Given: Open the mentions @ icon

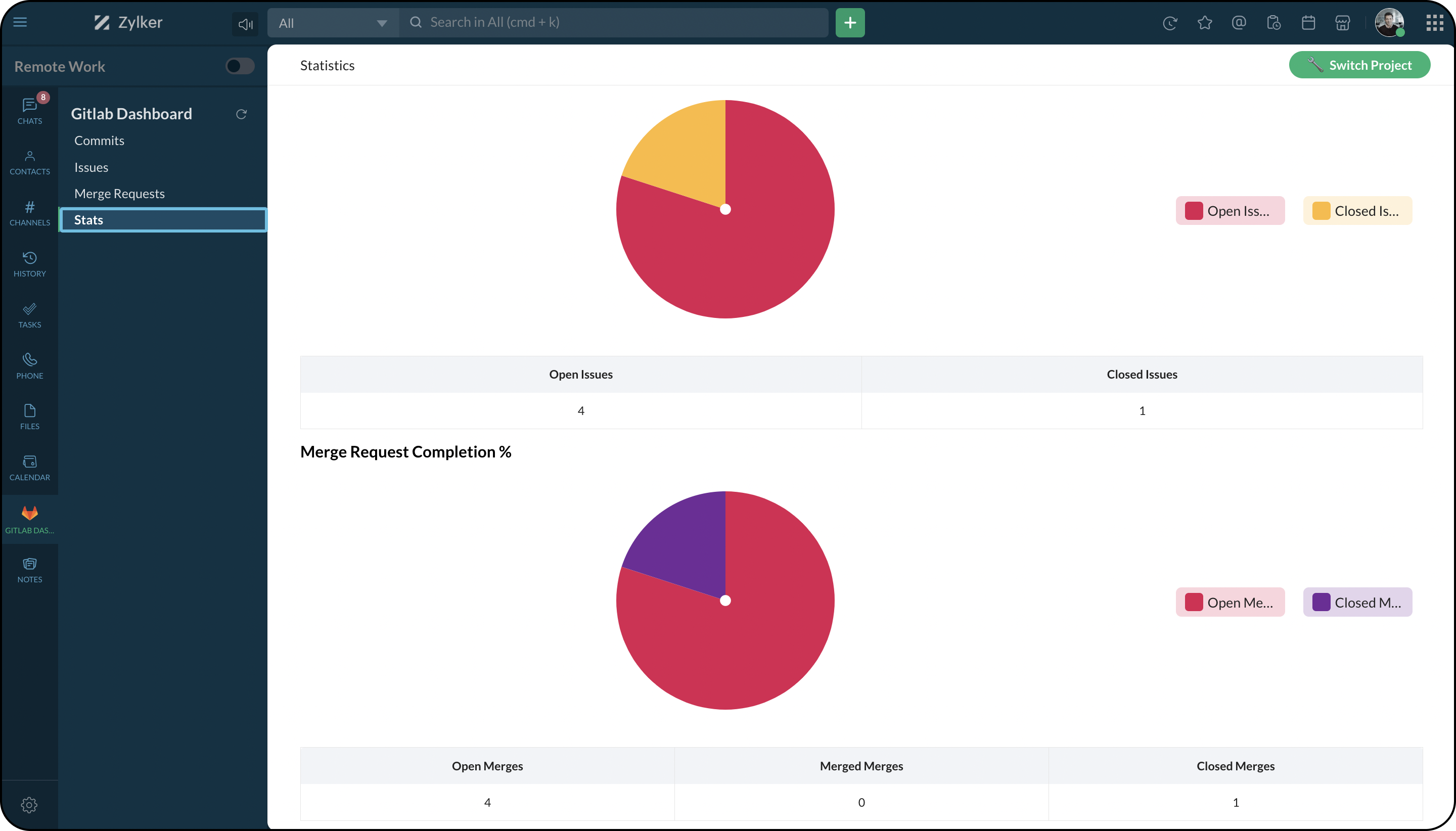Looking at the screenshot, I should click(x=1239, y=23).
